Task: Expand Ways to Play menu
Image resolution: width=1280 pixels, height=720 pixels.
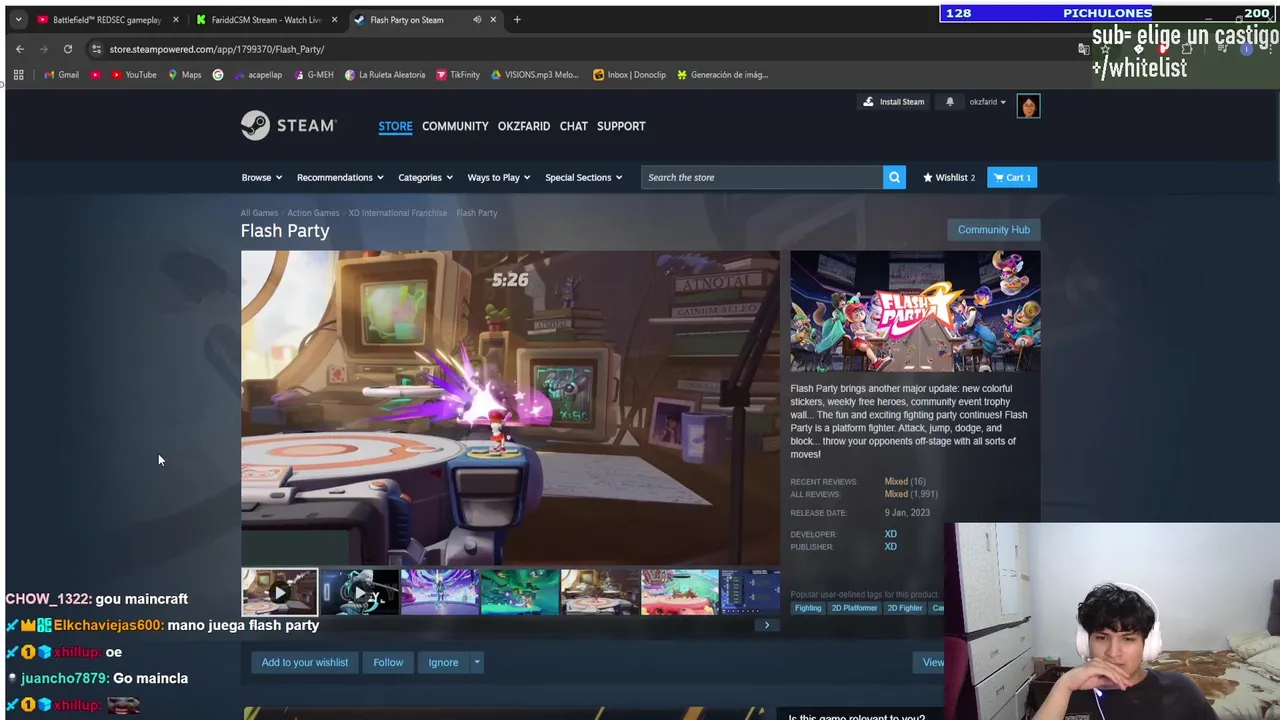Action: click(499, 177)
